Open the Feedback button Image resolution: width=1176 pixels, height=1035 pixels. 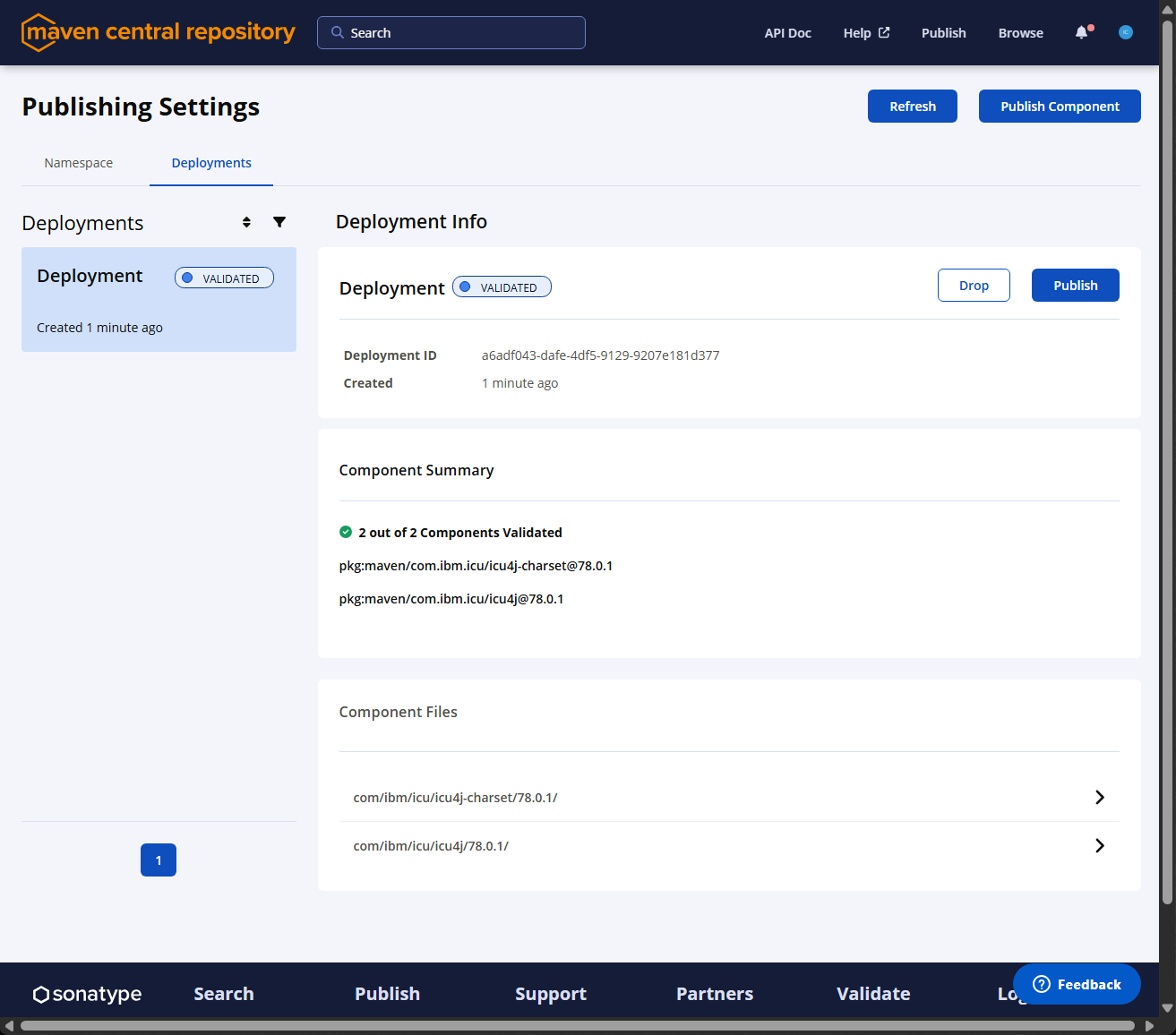pos(1077,984)
